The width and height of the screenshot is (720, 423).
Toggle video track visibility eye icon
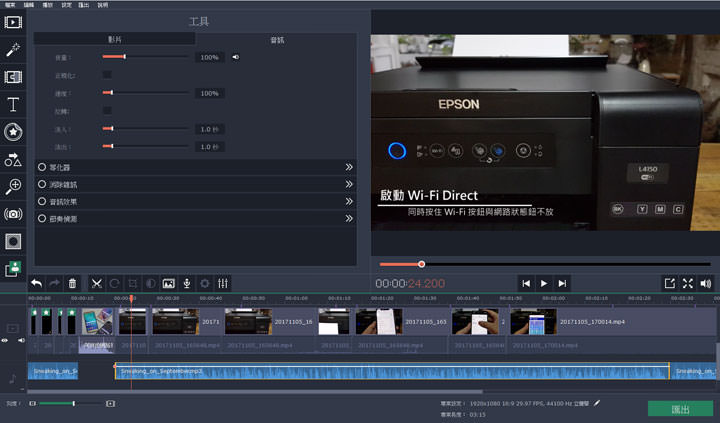pos(5,340)
